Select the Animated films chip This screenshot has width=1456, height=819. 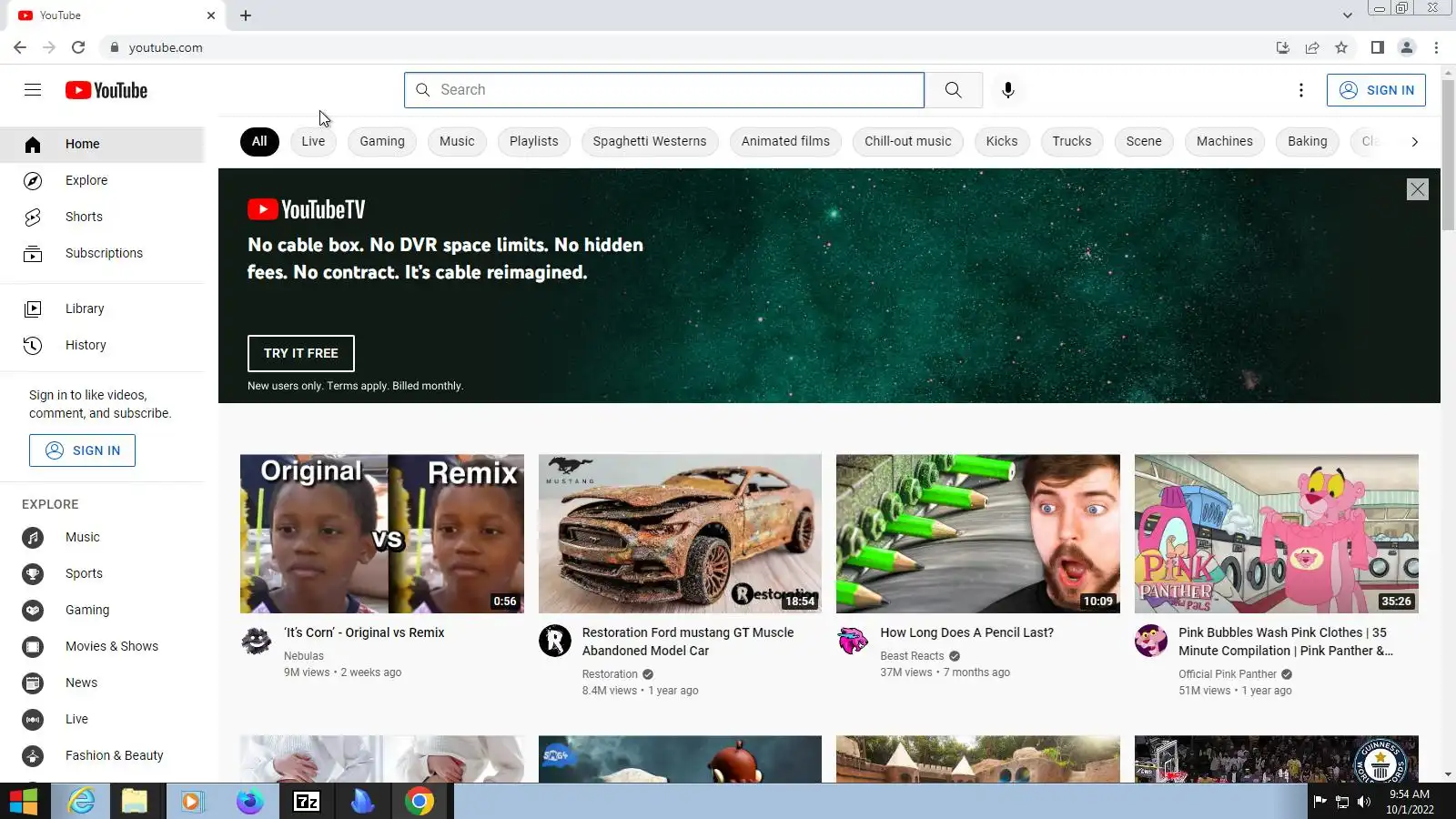click(x=785, y=141)
